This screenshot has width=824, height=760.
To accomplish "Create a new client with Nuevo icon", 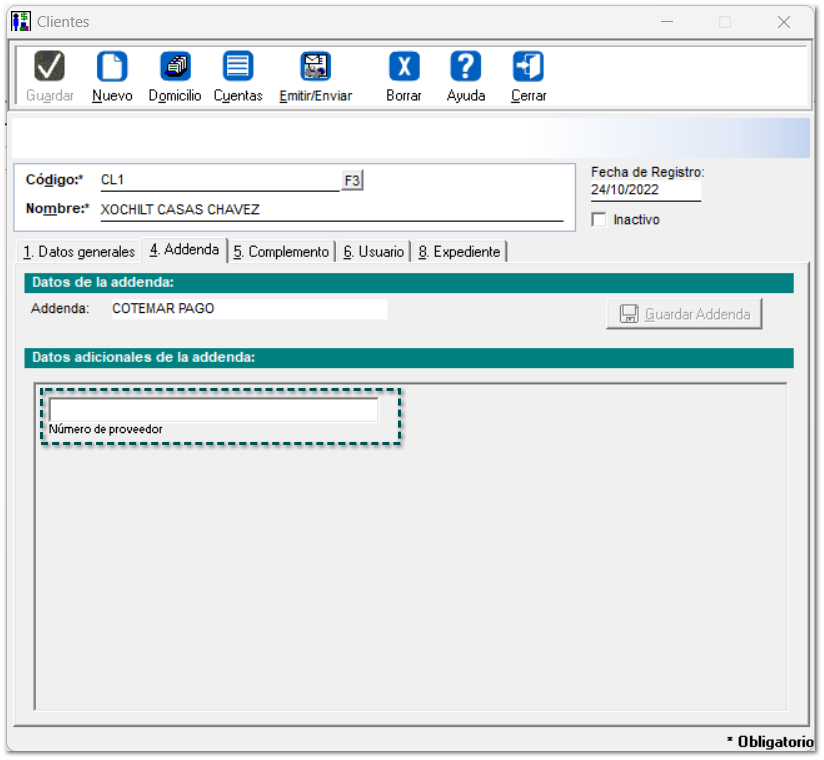I will 112,68.
